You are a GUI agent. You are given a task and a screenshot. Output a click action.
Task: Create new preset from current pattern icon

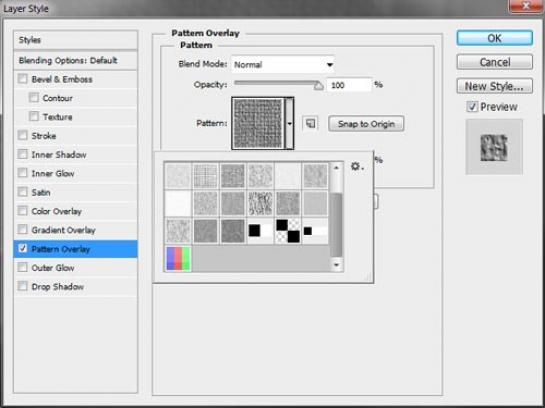[x=310, y=123]
